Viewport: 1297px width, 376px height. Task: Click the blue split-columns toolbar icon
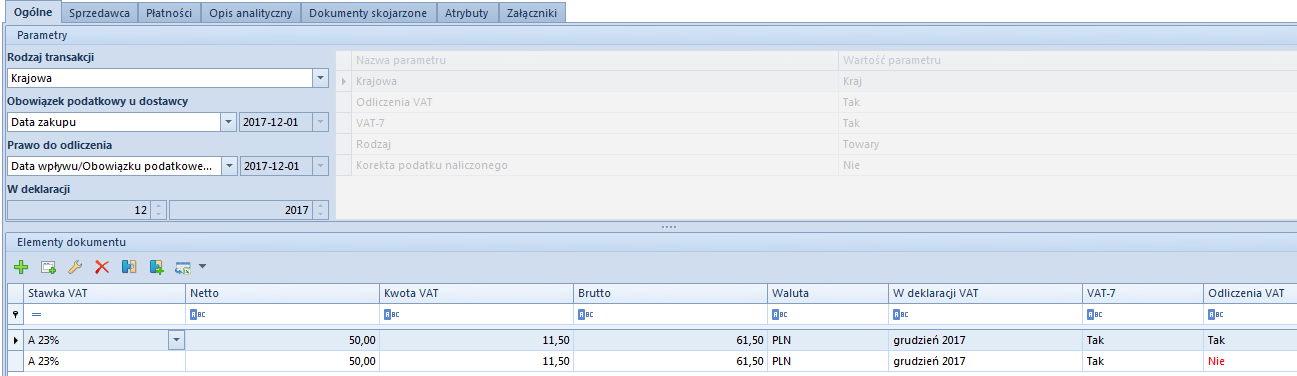(x=129, y=267)
